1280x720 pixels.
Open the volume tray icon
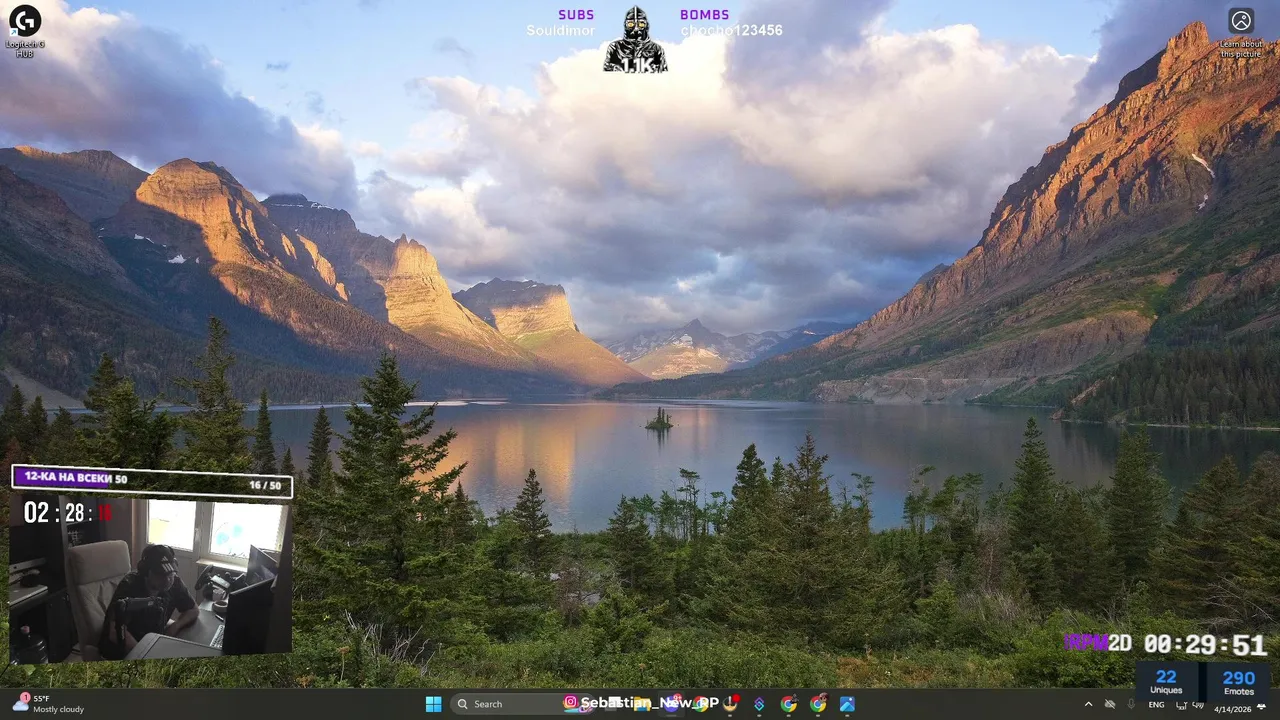click(x=1198, y=704)
